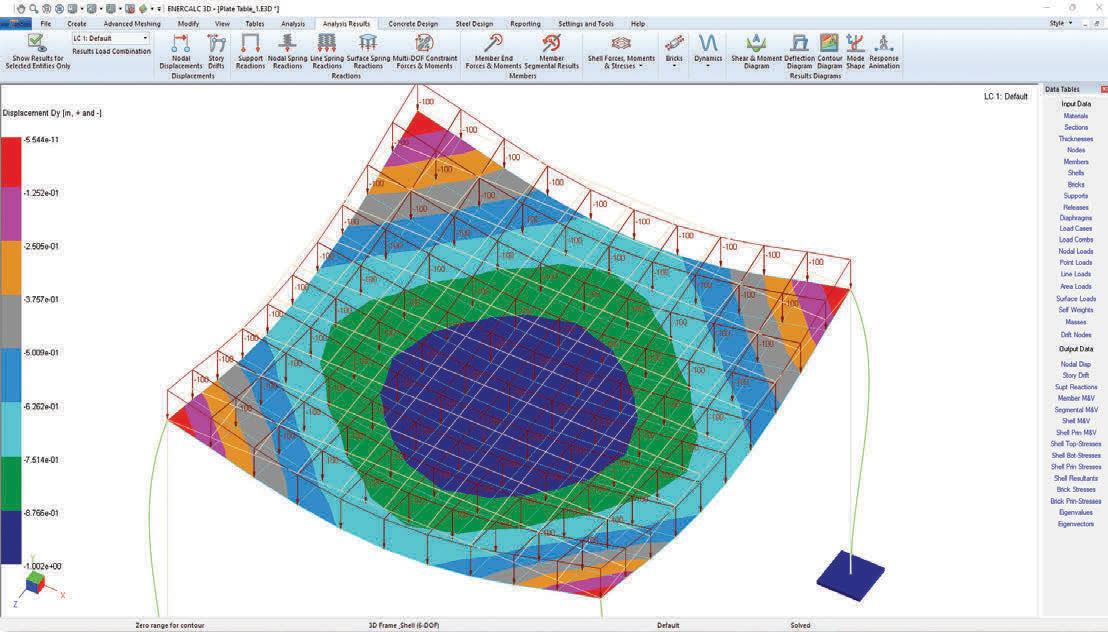Switch to the Modify tab
This screenshot has height=632, width=1108.
[188, 24]
